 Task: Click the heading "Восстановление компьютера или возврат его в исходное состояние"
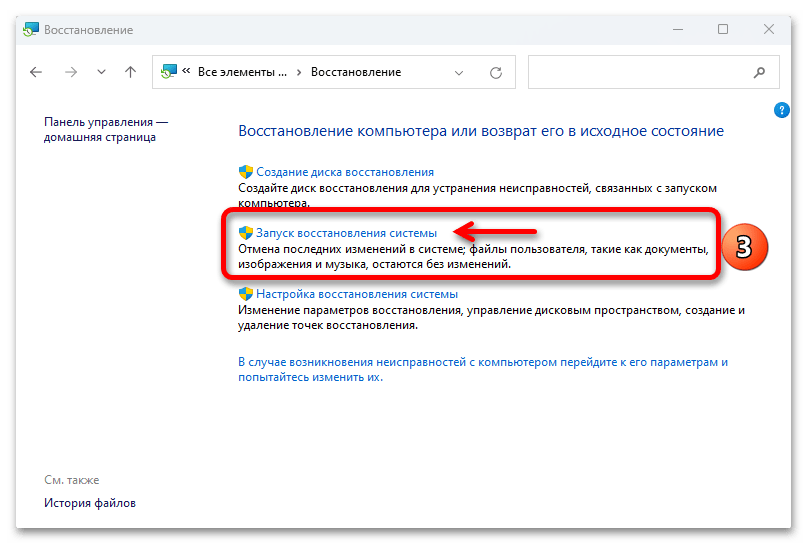point(481,131)
